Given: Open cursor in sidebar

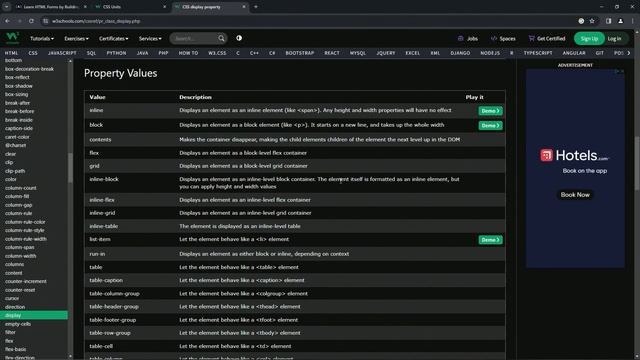Looking at the screenshot, I should pyautogui.click(x=12, y=298).
